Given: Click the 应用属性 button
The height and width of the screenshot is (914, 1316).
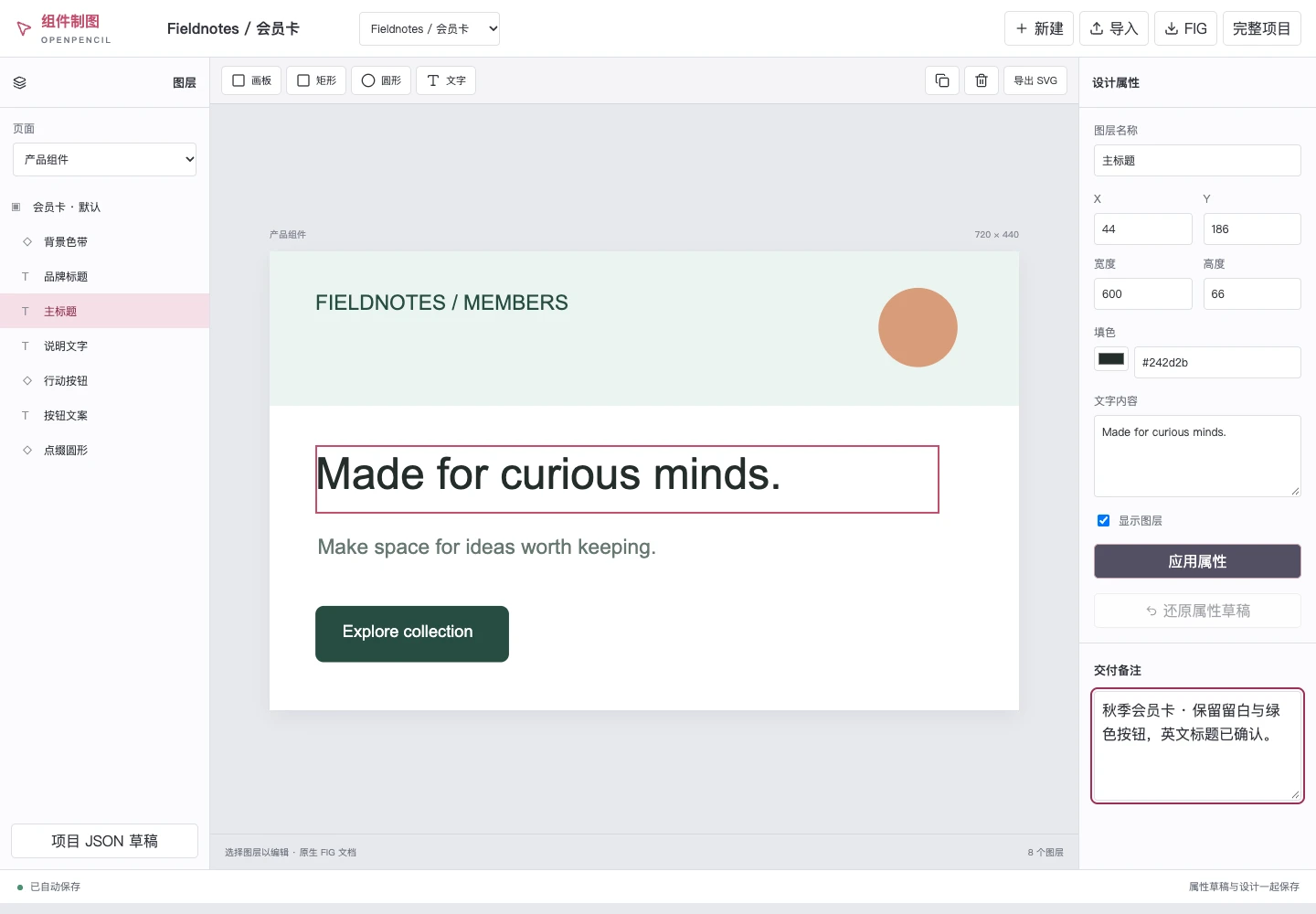Looking at the screenshot, I should (1197, 561).
